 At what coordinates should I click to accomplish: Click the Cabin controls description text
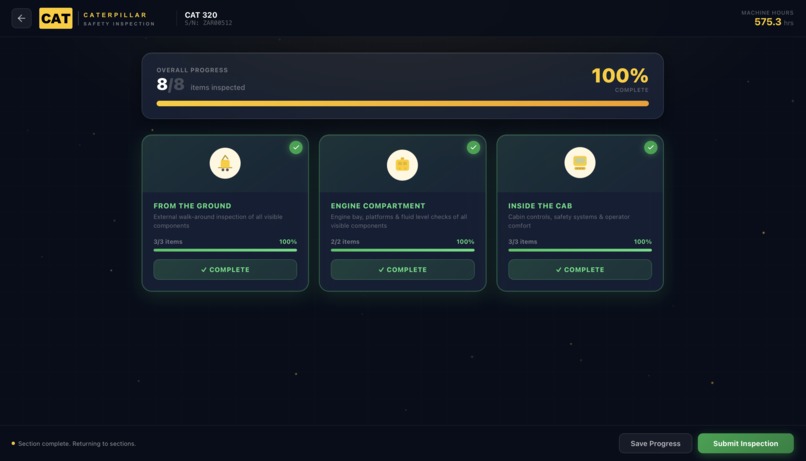[569, 221]
